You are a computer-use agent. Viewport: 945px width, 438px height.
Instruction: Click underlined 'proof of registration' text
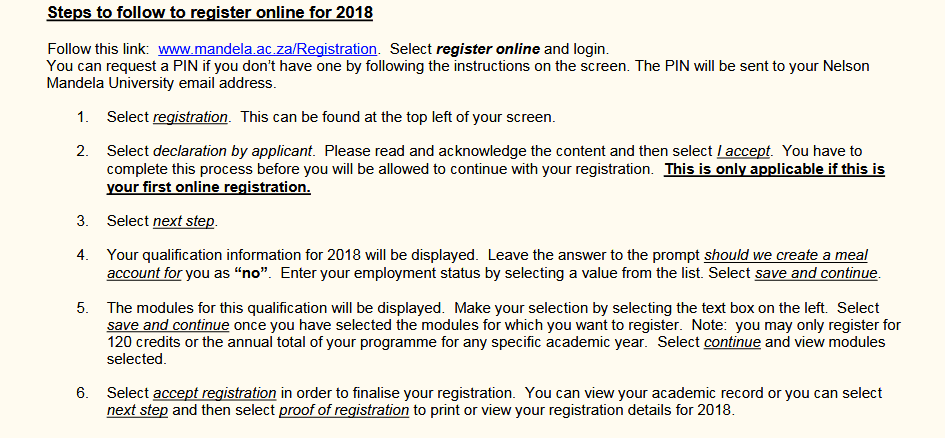click(x=343, y=410)
